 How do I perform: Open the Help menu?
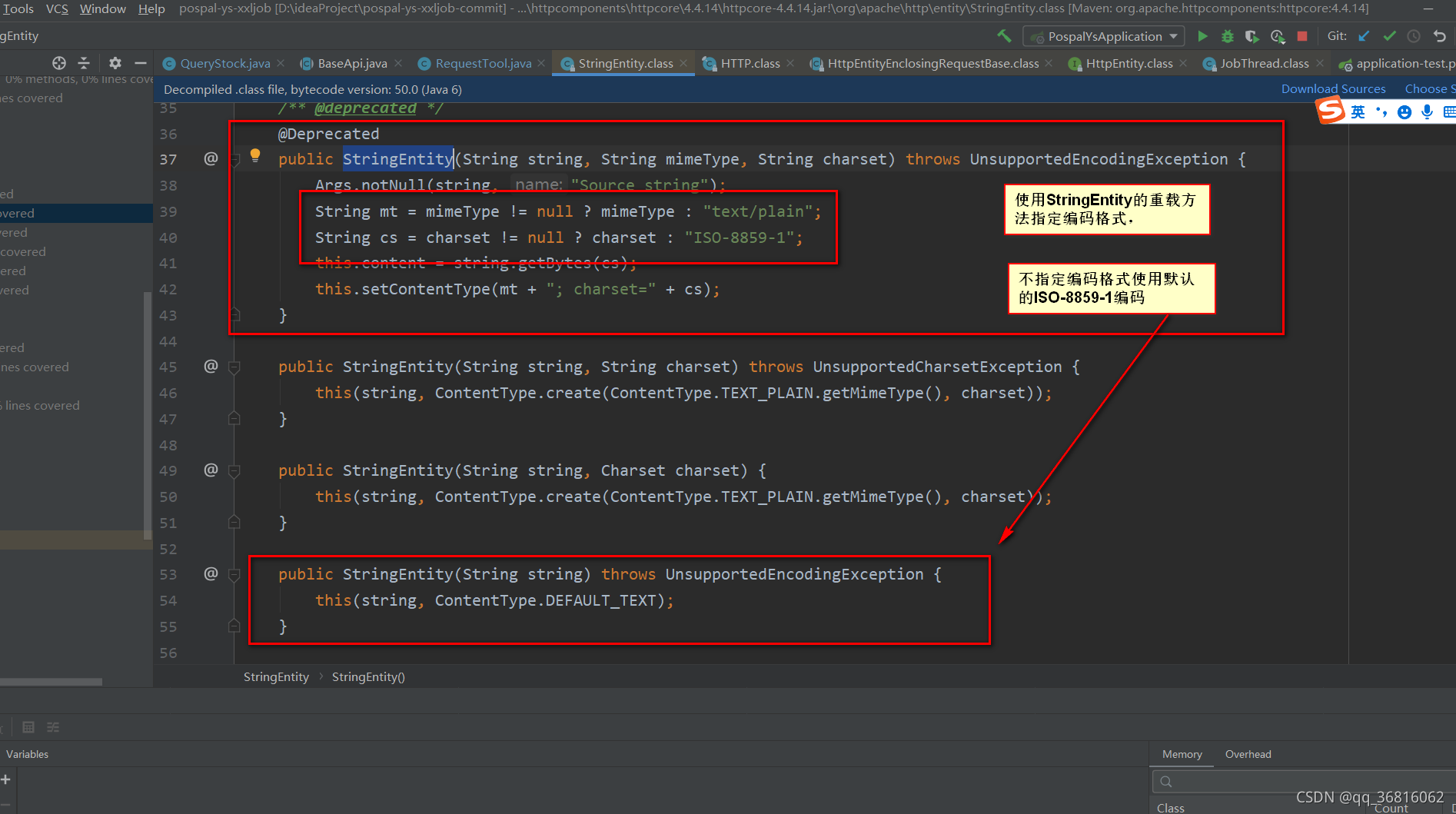pyautogui.click(x=151, y=8)
